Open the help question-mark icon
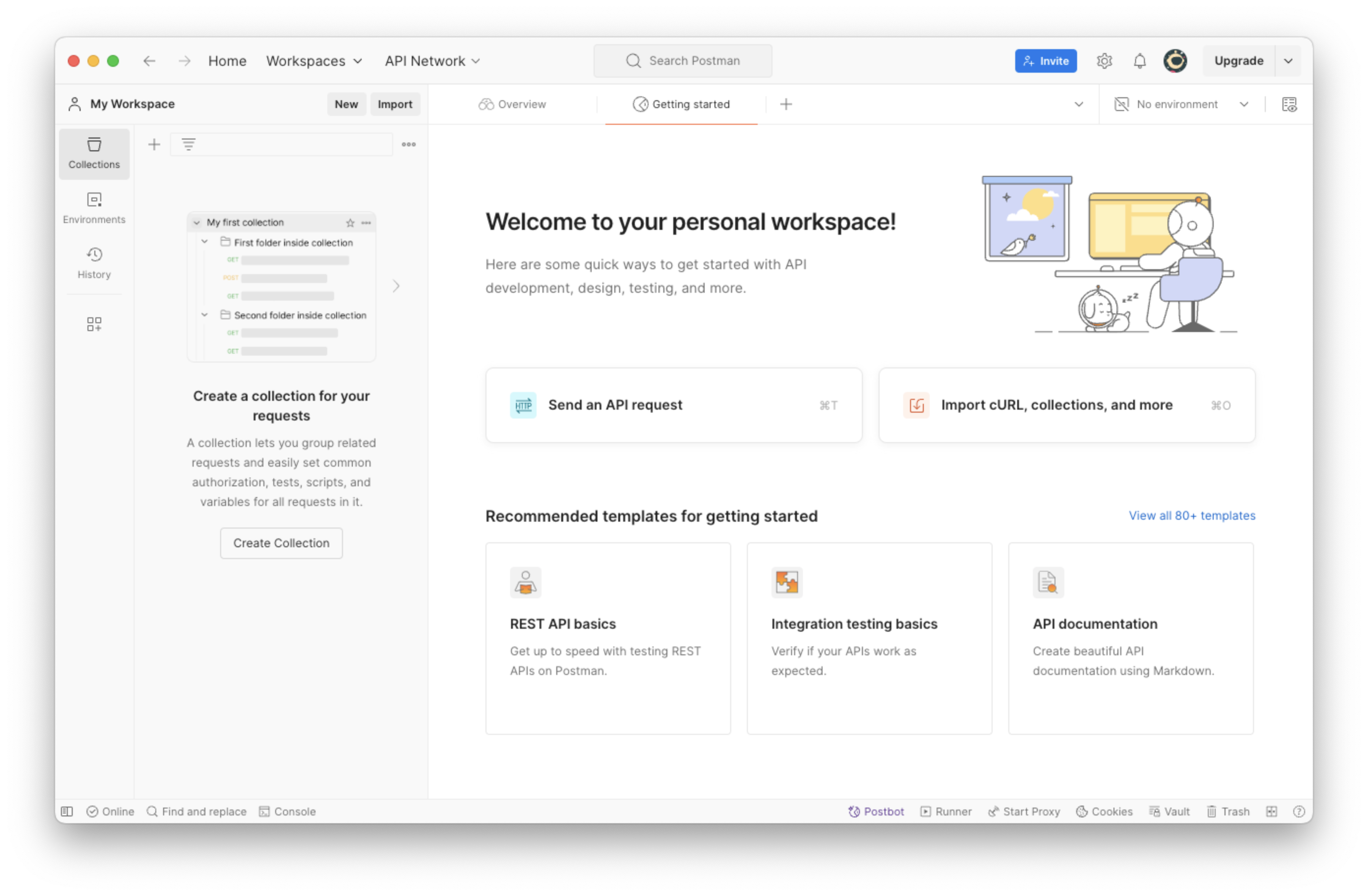The width and height of the screenshot is (1368, 896). point(1299,811)
